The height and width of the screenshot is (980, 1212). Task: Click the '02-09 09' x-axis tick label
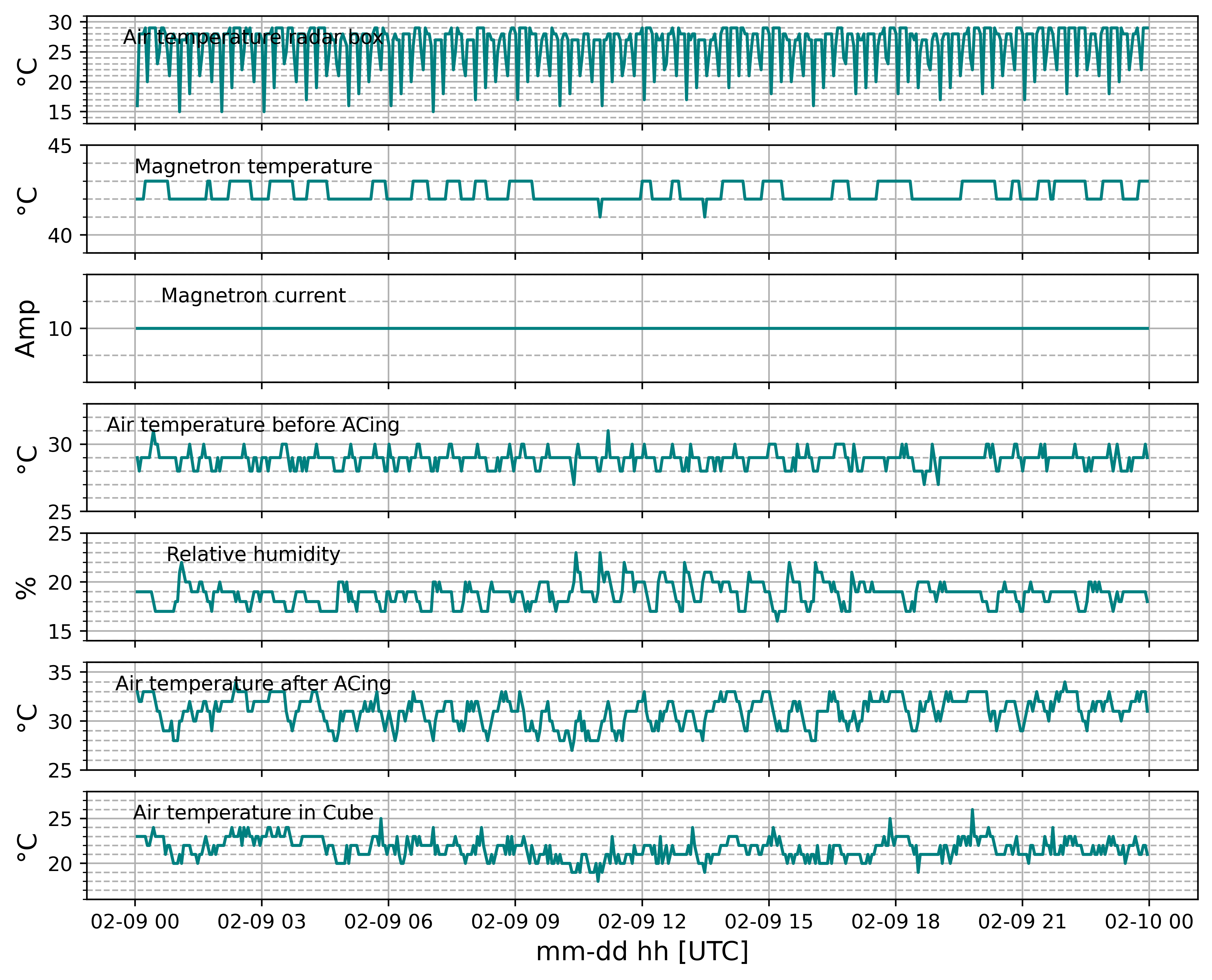click(515, 922)
